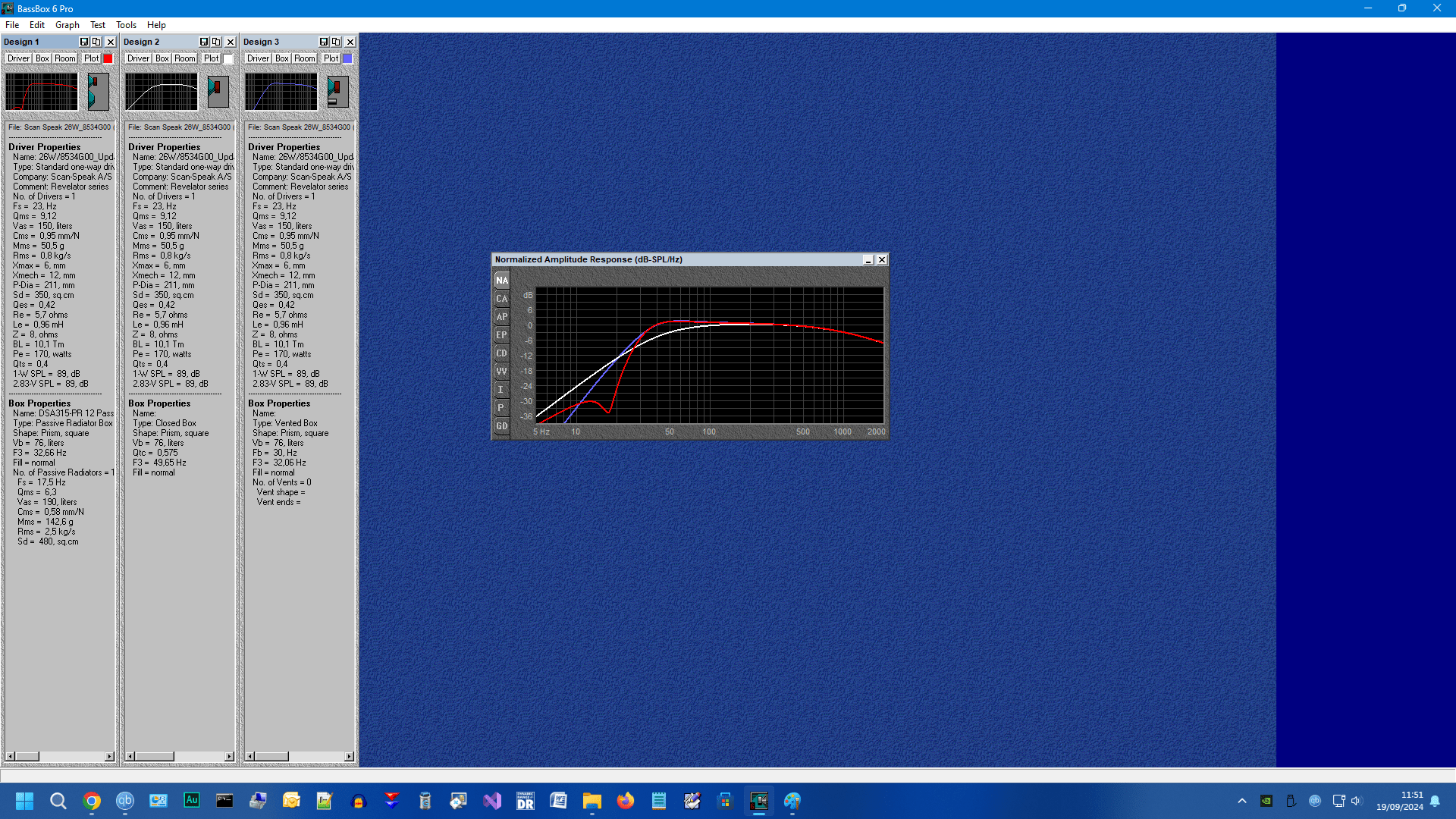The width and height of the screenshot is (1456, 819).
Task: Open the Tools menu
Action: click(126, 25)
